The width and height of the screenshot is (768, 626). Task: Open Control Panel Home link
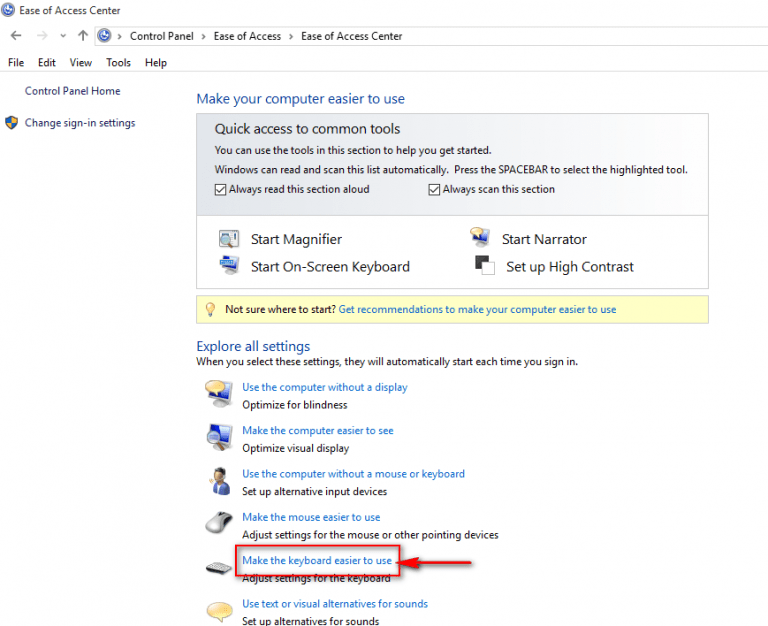coord(72,91)
